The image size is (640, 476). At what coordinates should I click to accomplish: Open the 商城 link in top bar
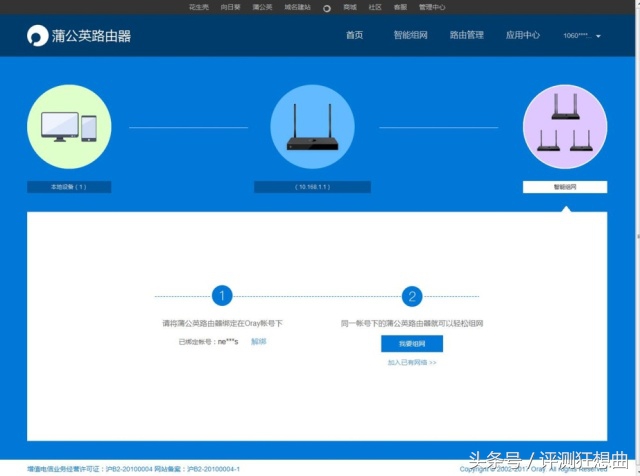[x=350, y=7]
